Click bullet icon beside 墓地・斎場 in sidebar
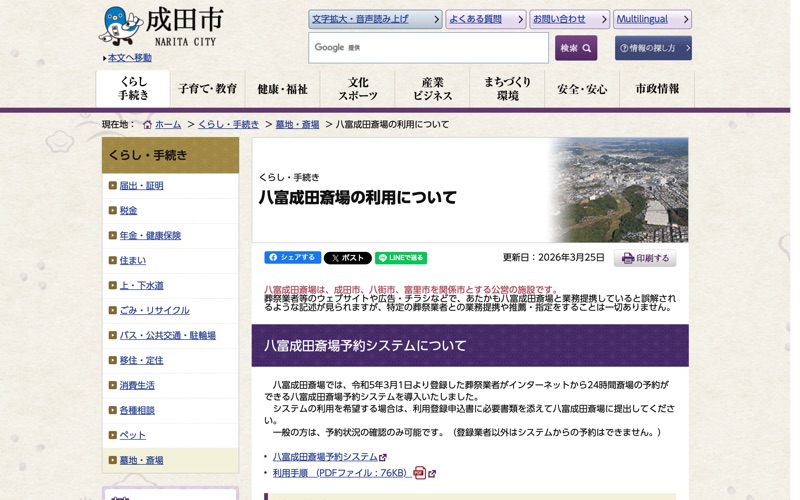This screenshot has height=500, width=800. [x=113, y=460]
